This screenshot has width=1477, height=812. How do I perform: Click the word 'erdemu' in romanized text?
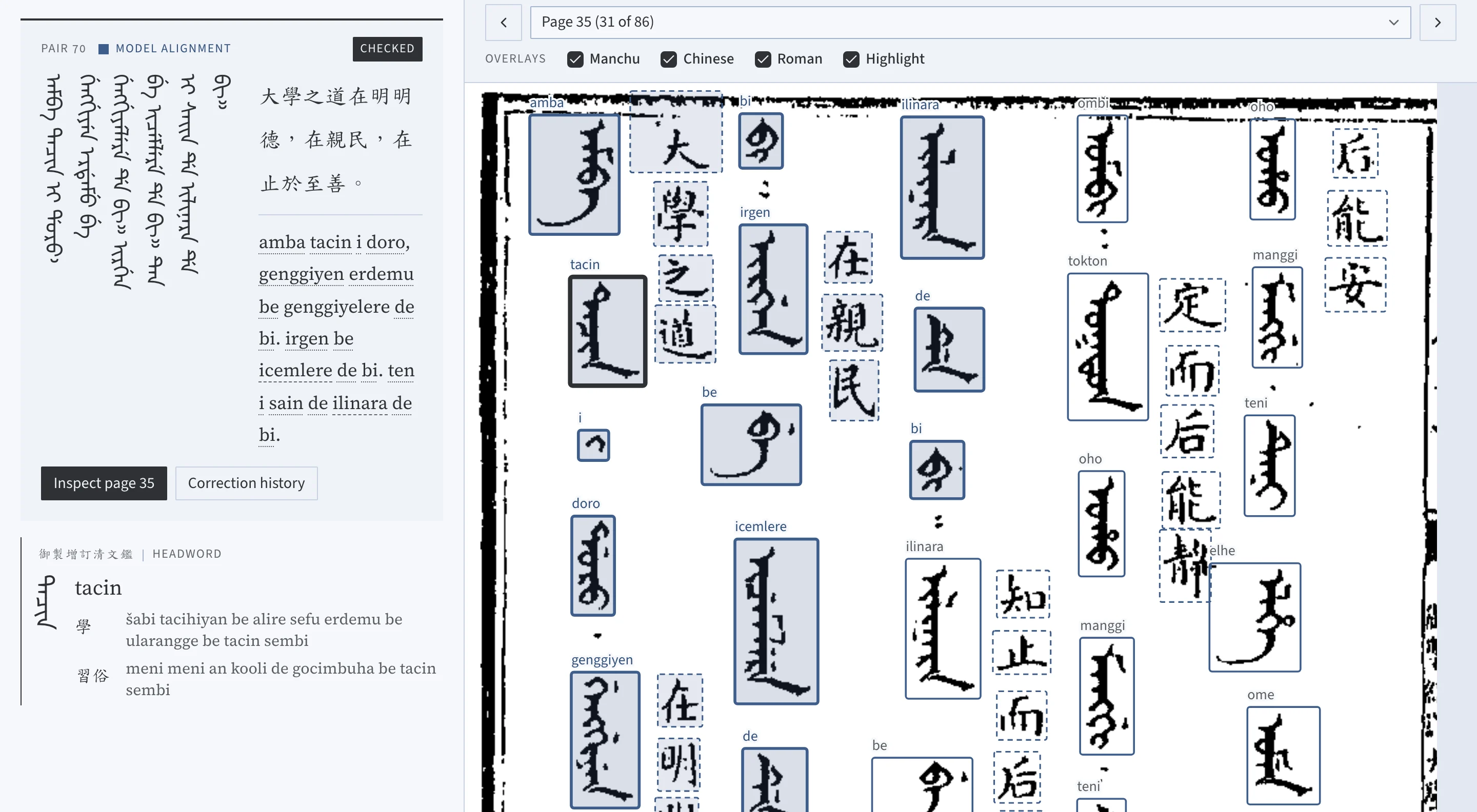click(381, 274)
